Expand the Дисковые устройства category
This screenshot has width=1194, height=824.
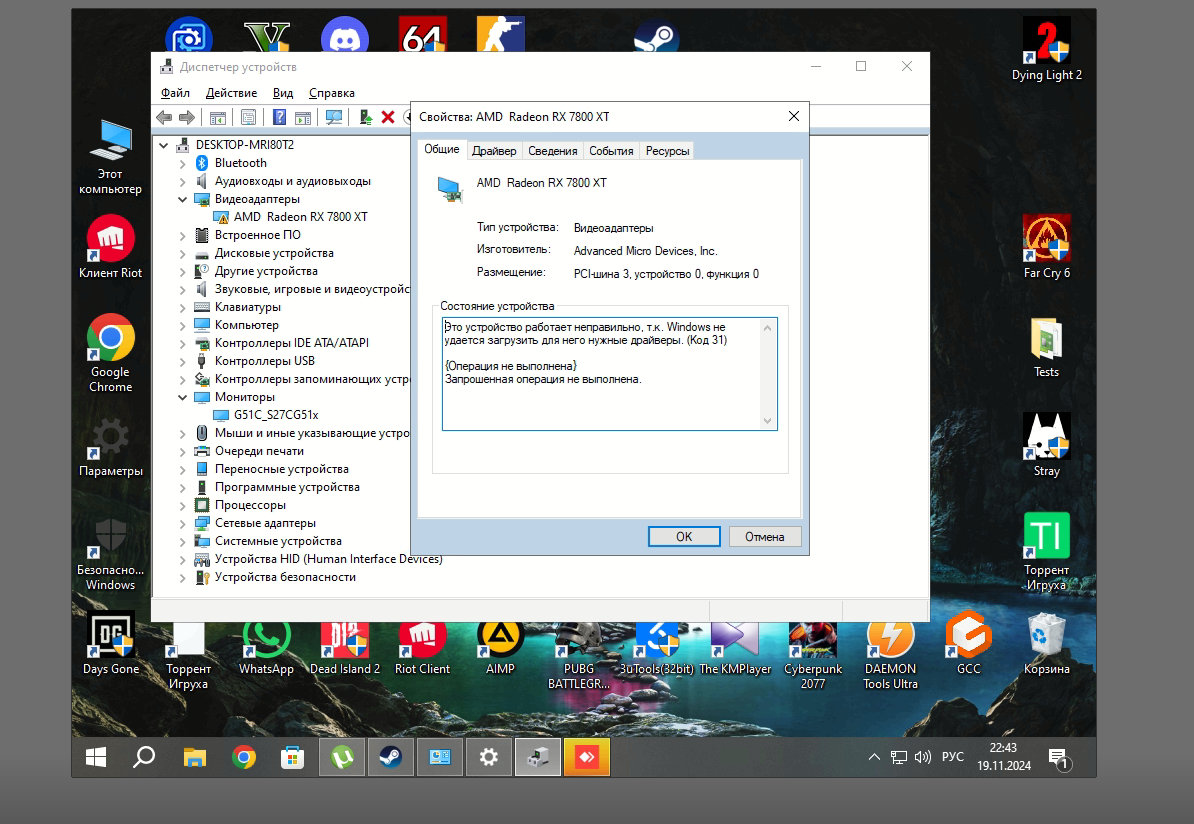click(x=182, y=254)
